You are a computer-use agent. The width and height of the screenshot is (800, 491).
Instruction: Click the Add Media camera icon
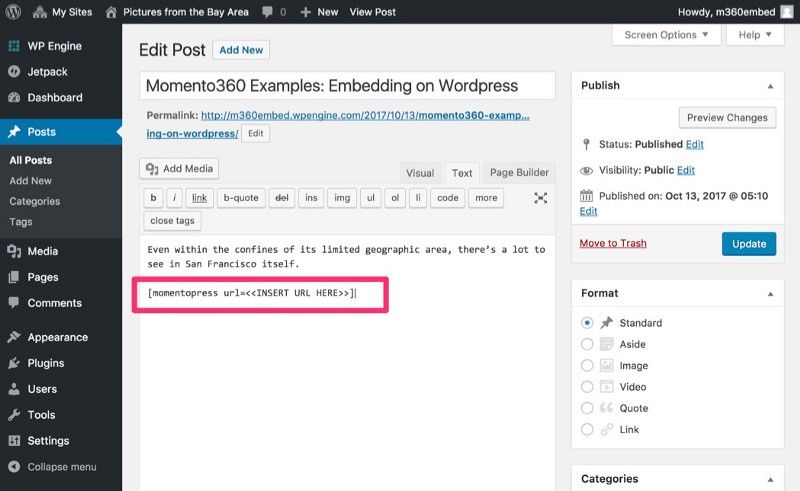coord(152,168)
